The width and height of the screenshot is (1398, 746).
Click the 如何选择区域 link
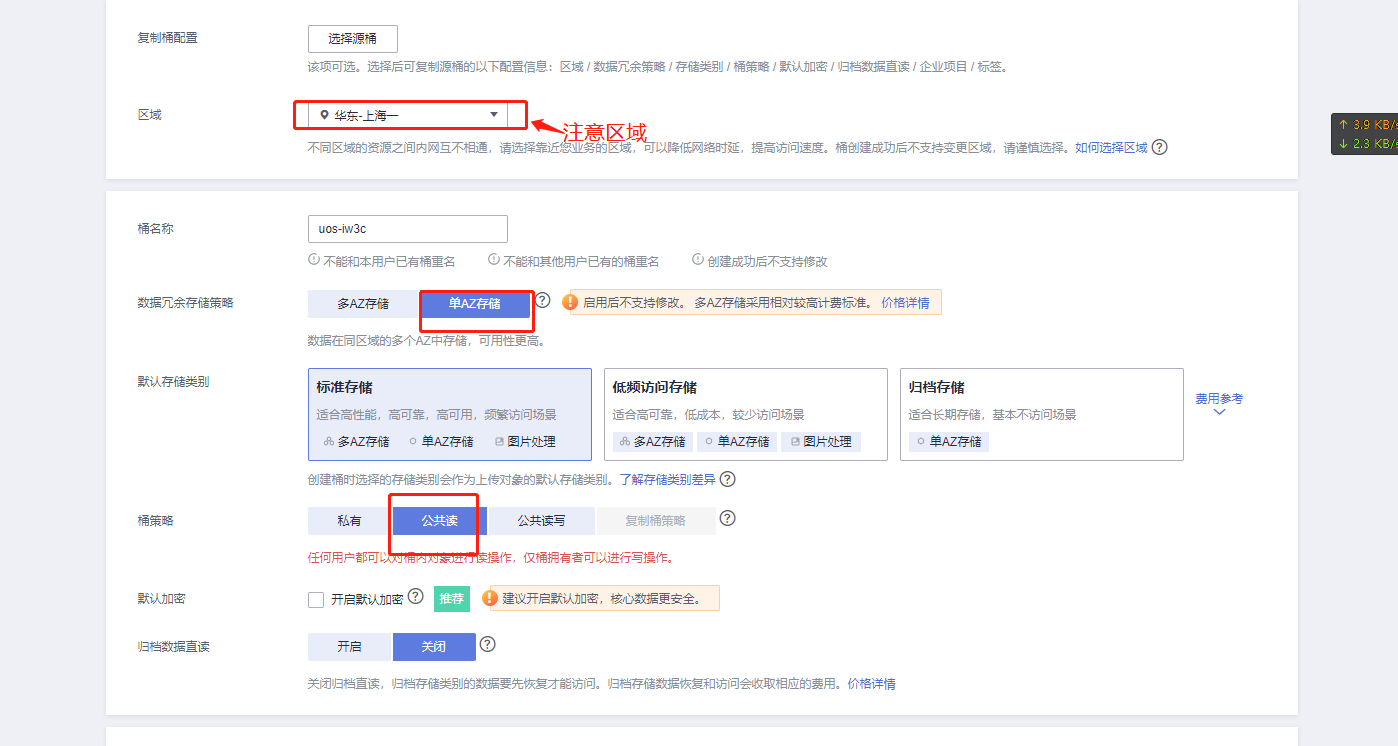coord(1111,147)
